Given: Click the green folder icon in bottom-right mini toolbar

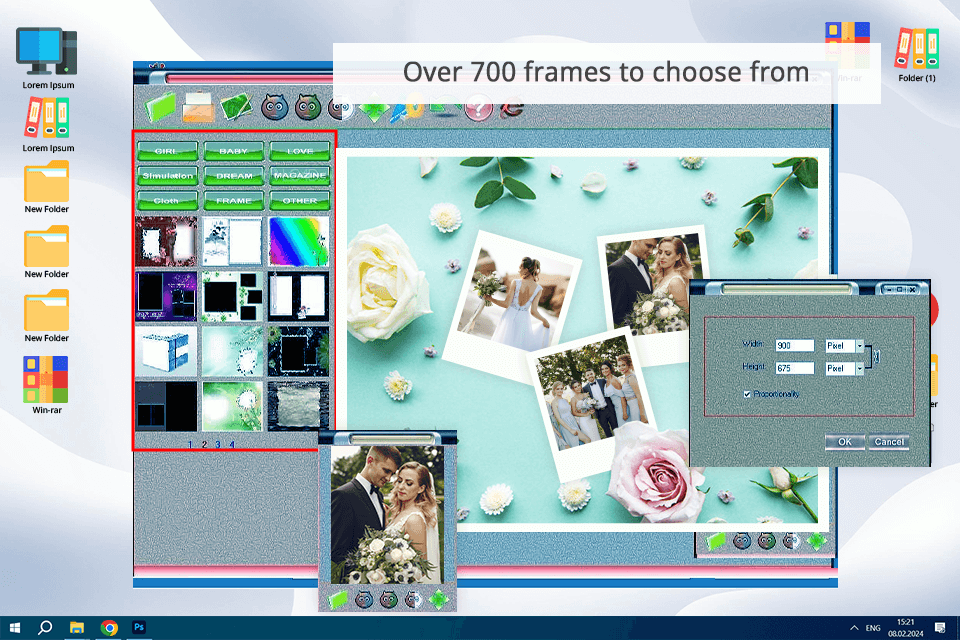Looking at the screenshot, I should pyautogui.click(x=715, y=541).
